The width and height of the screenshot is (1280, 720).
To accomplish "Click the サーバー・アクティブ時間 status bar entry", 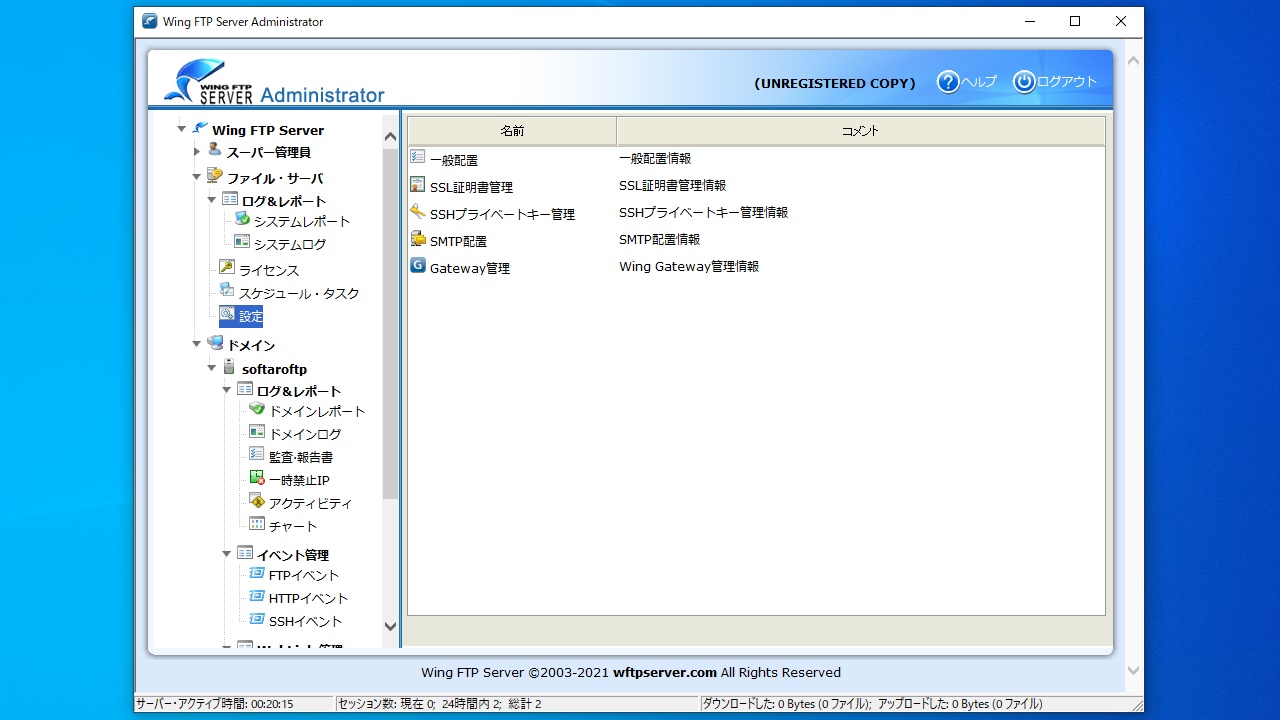I will (x=234, y=704).
